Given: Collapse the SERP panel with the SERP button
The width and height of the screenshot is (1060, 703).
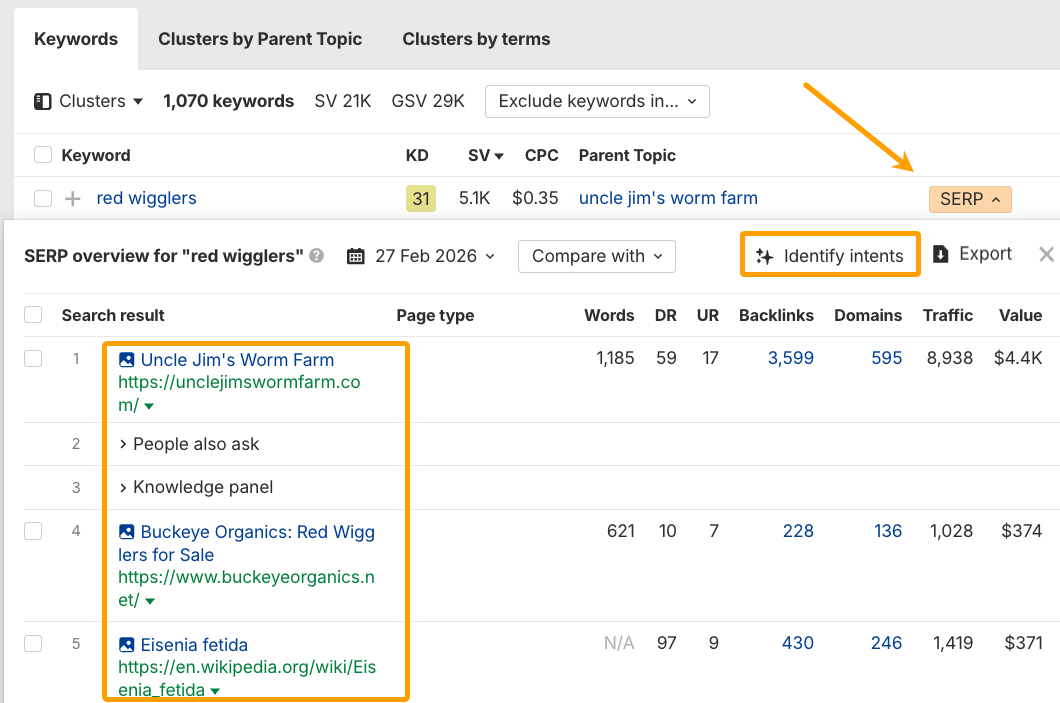Looking at the screenshot, I should (969, 199).
